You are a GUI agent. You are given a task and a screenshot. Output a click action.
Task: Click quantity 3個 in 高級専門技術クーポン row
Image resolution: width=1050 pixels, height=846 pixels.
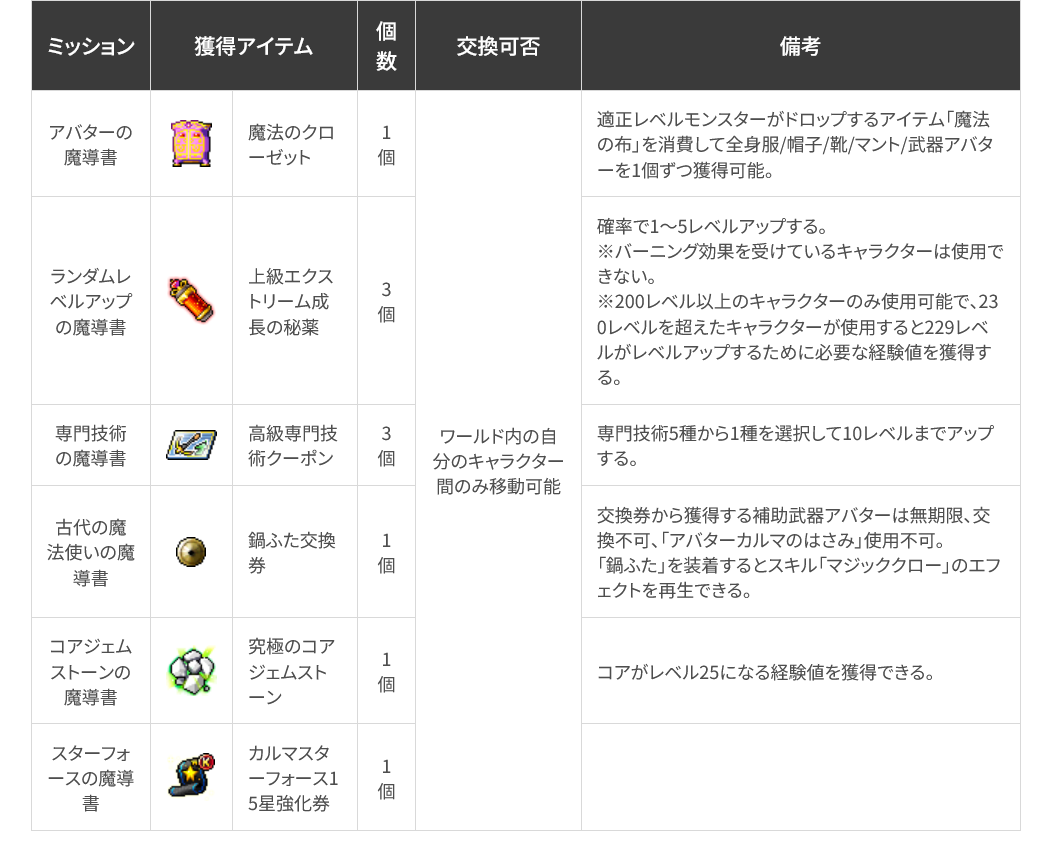point(386,446)
